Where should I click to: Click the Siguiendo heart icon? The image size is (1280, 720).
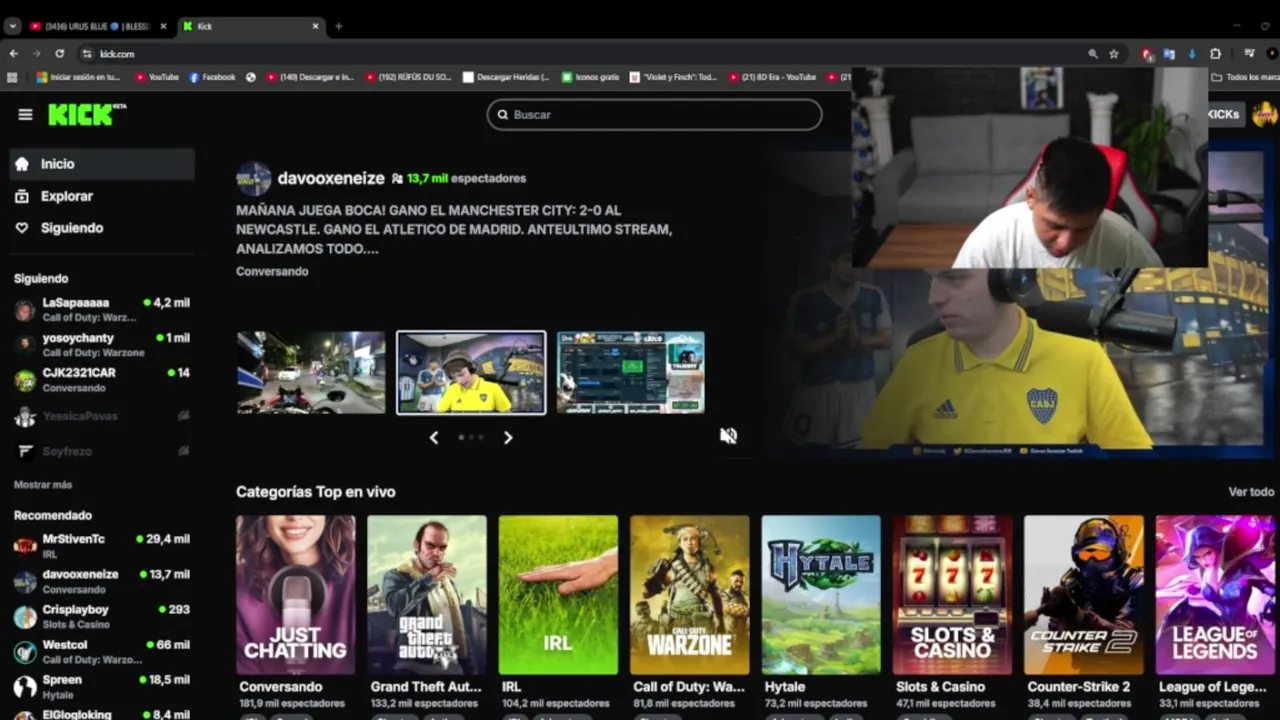(22, 228)
